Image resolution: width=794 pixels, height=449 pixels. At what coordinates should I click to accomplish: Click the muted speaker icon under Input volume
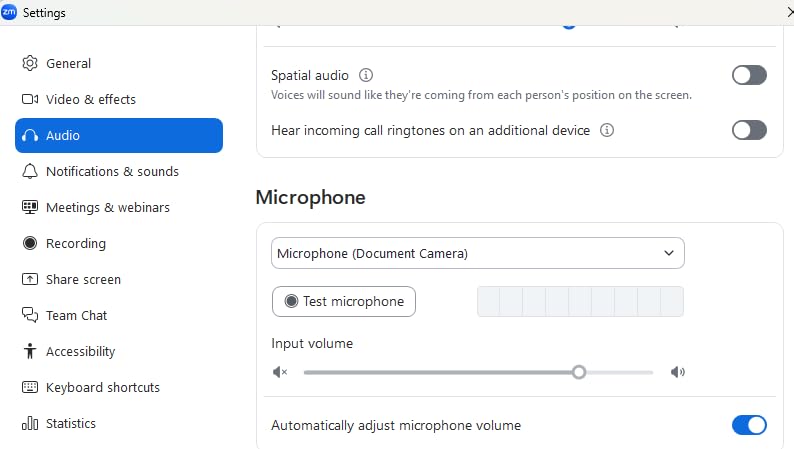click(x=281, y=372)
